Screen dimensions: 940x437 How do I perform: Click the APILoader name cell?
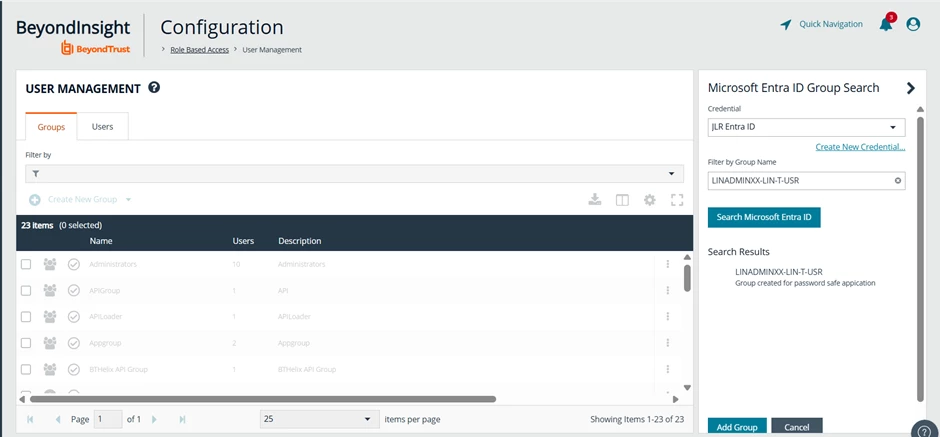106,317
